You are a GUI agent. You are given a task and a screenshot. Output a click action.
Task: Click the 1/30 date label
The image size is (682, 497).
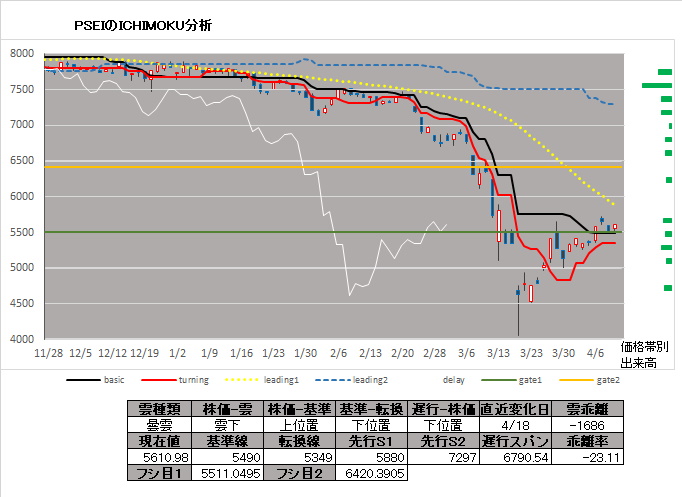[x=305, y=353]
